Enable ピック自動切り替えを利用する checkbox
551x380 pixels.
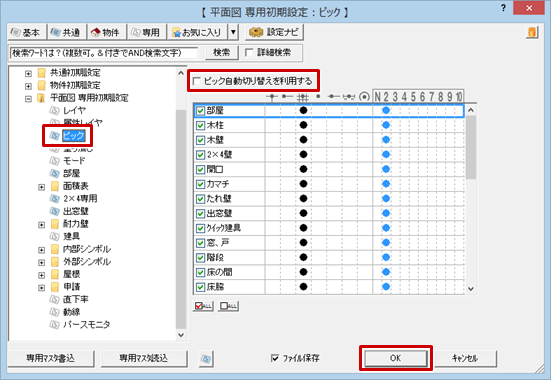pos(197,81)
